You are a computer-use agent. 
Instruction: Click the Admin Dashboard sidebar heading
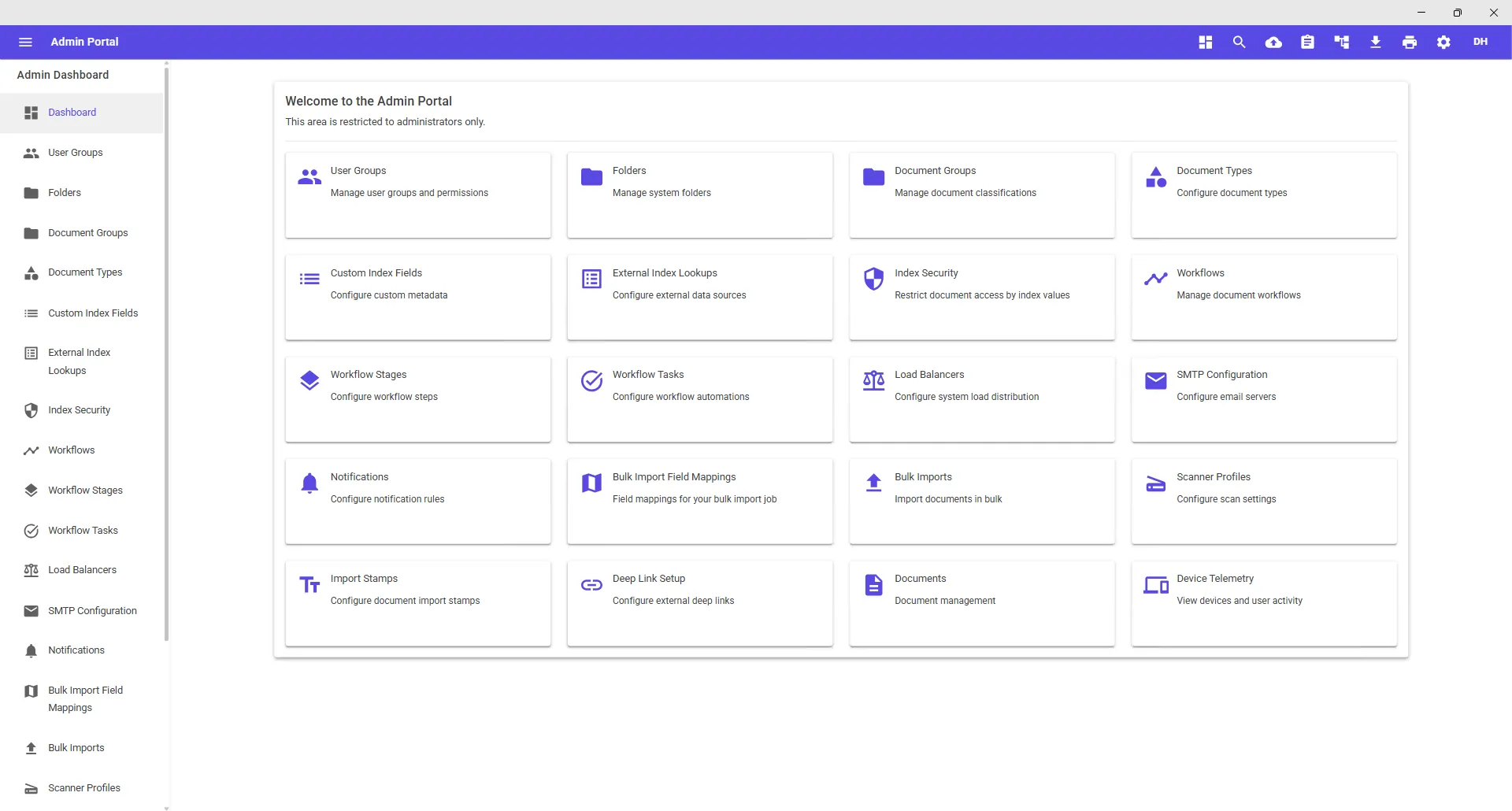coord(63,75)
